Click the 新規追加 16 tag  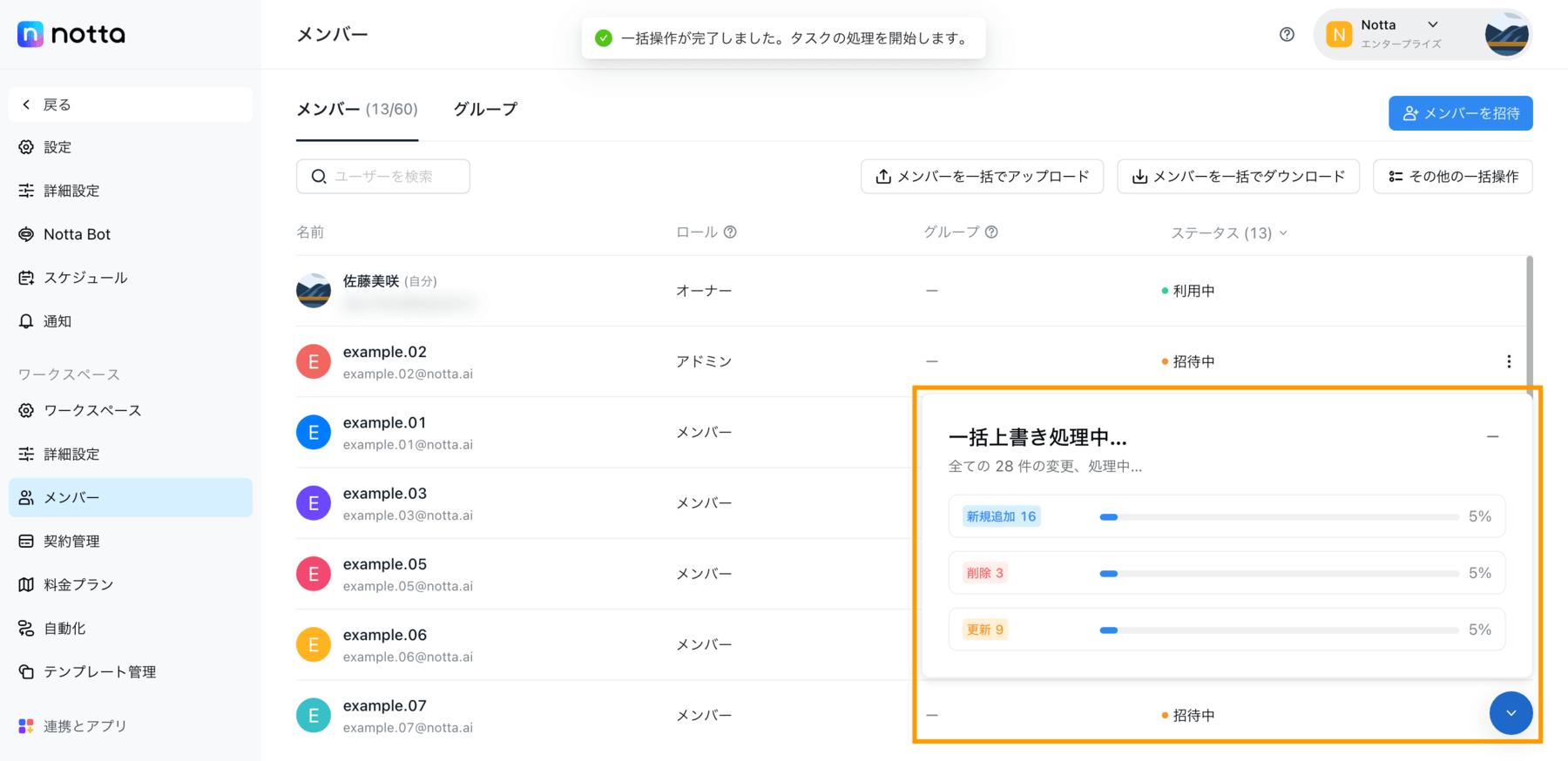[1002, 516]
